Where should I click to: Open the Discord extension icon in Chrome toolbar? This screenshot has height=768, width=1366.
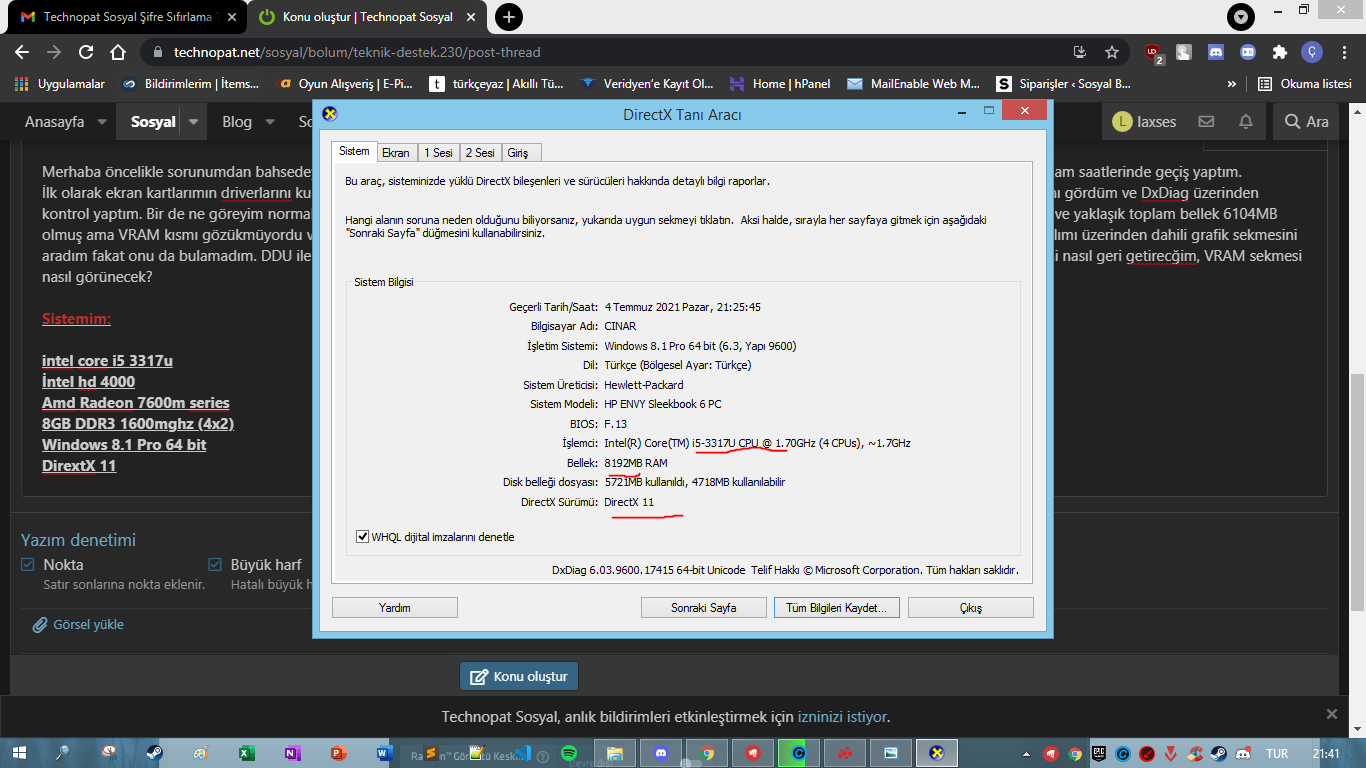(x=1216, y=52)
